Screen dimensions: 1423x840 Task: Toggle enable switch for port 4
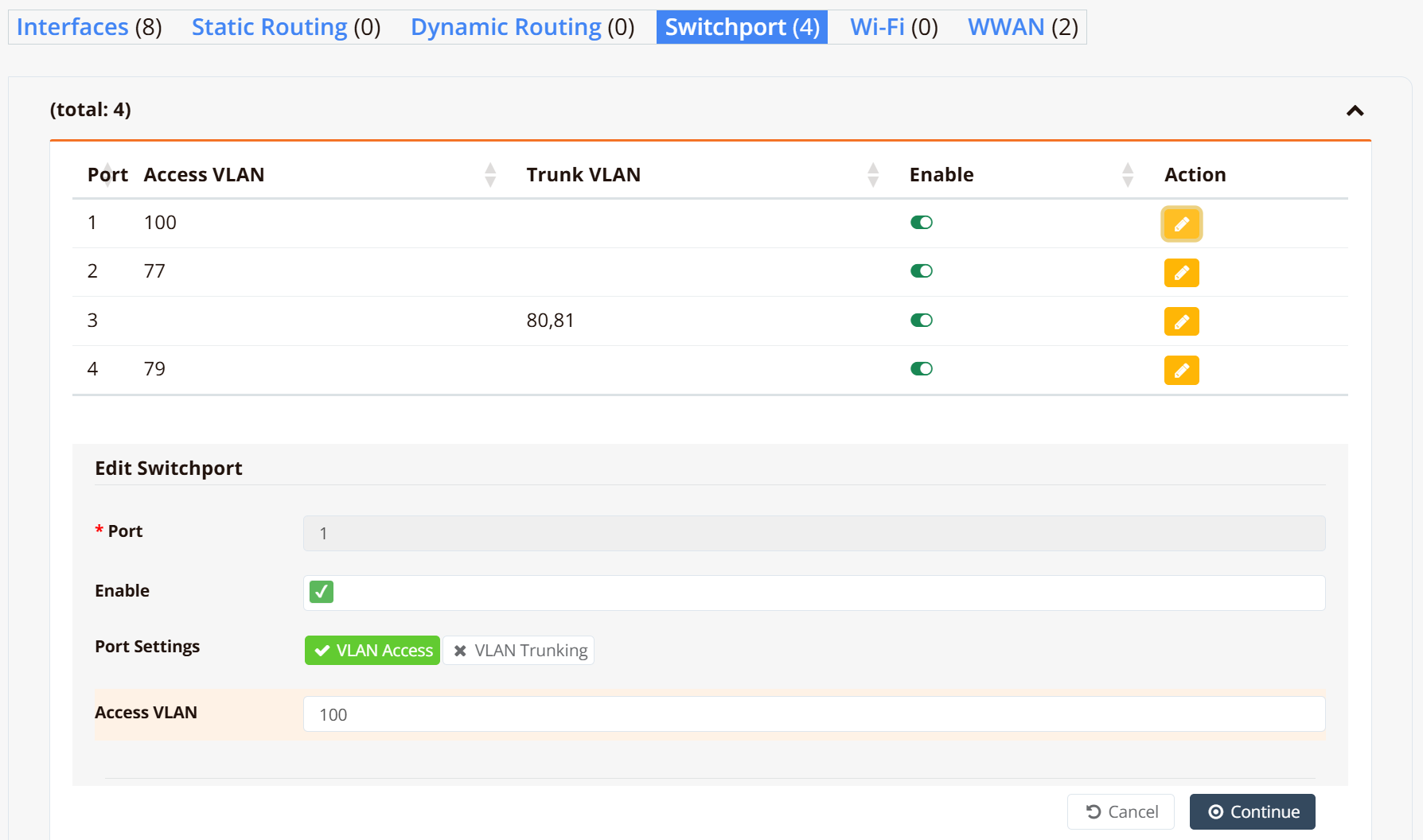coord(922,369)
